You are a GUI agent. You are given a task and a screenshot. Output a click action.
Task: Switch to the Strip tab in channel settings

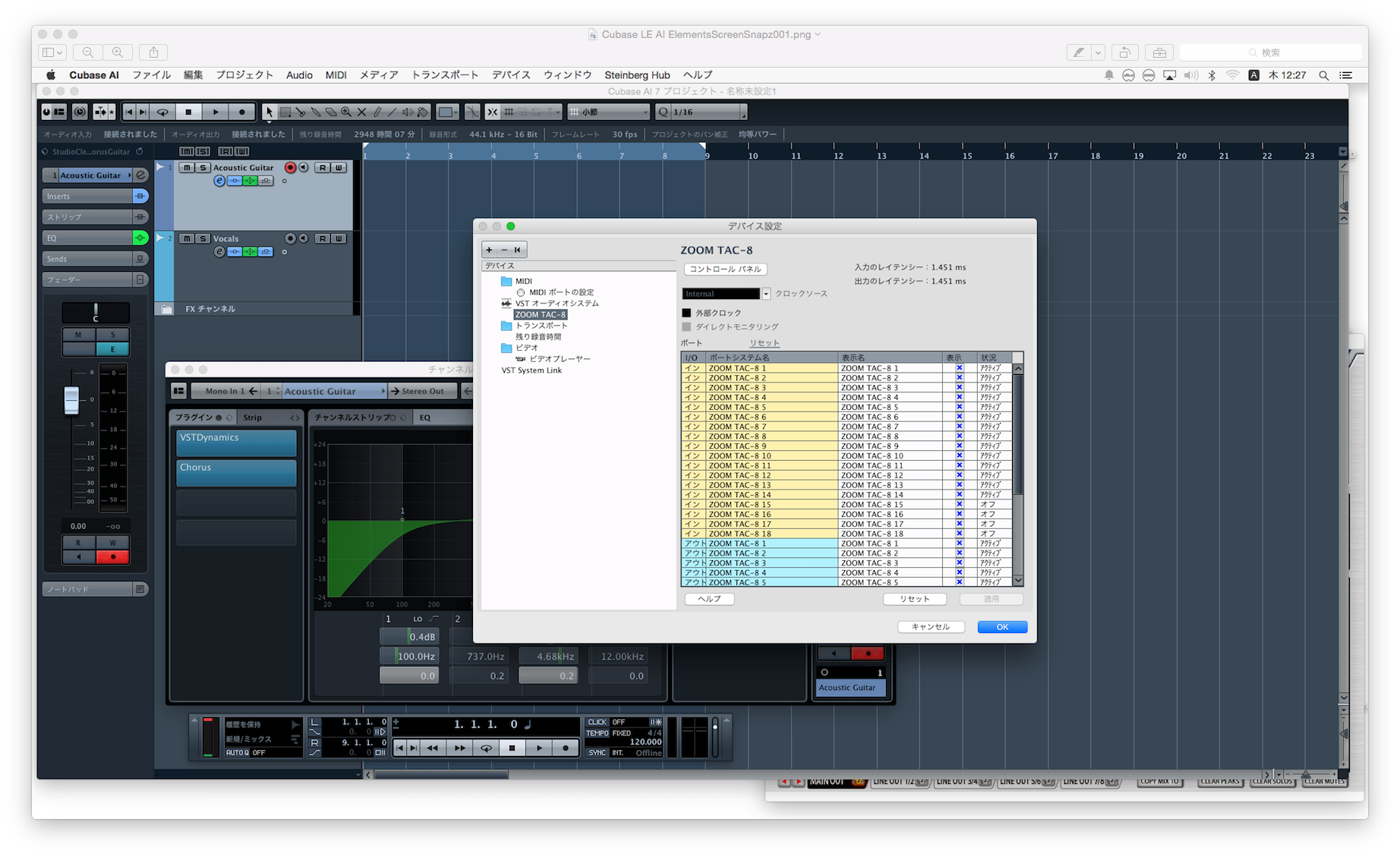[253, 417]
